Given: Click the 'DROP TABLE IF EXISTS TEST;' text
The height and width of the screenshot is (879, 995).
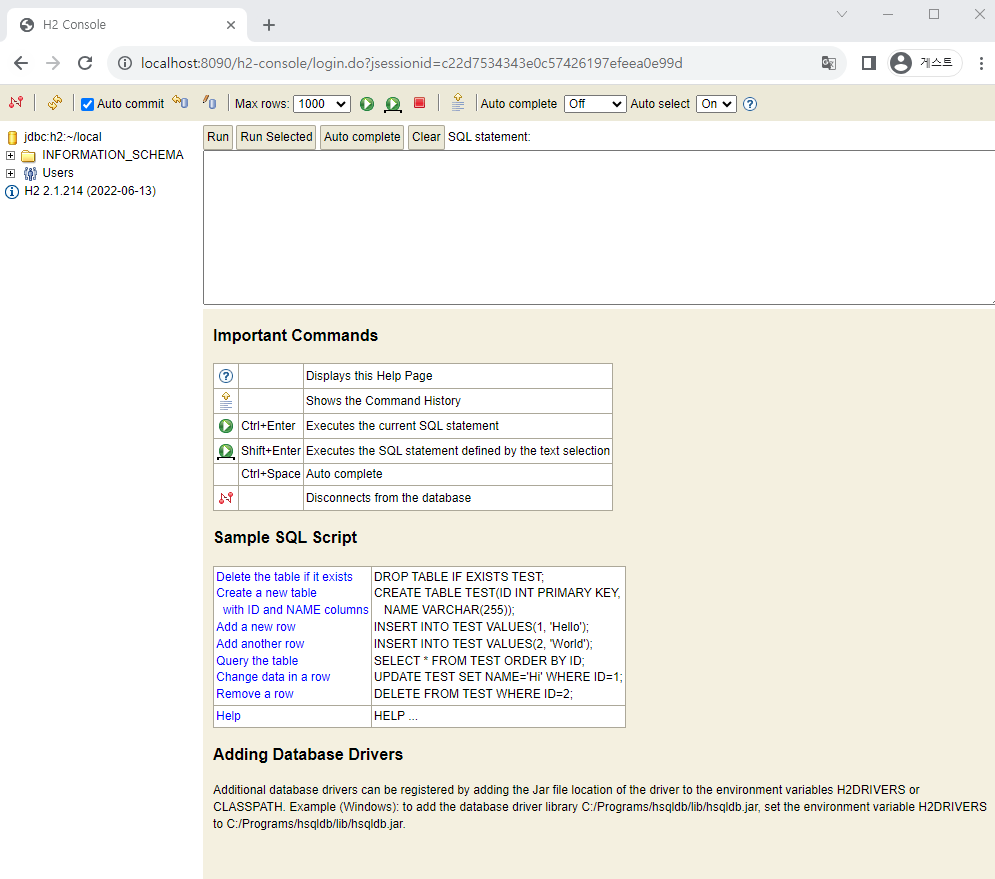Looking at the screenshot, I should click(459, 577).
